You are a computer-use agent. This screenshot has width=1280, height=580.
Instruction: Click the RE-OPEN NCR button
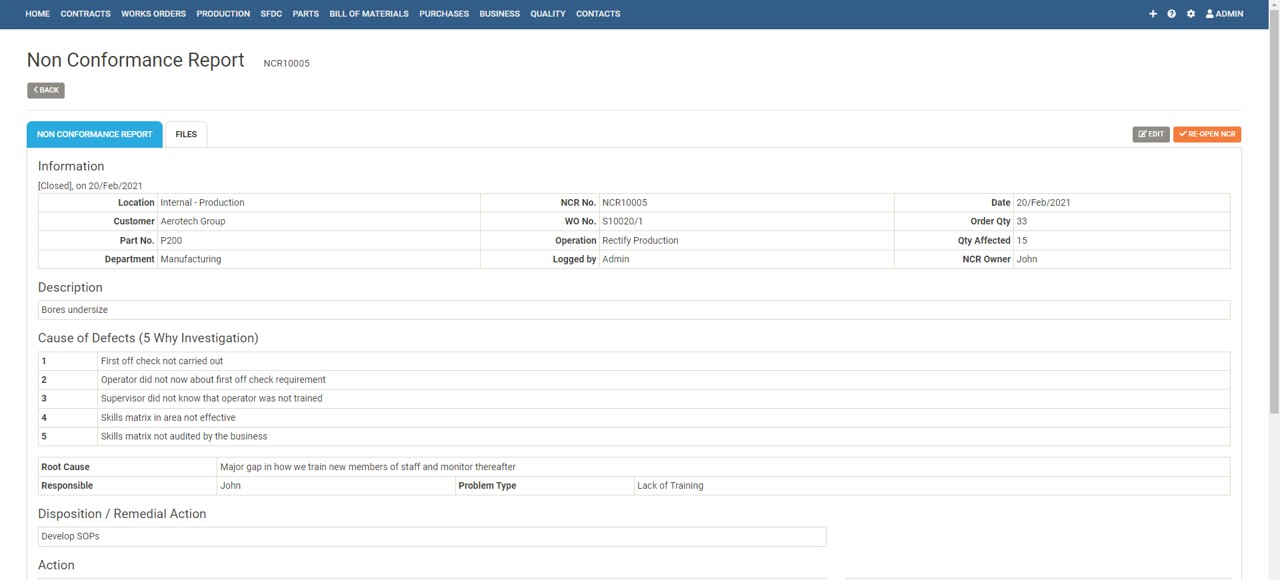1206,133
